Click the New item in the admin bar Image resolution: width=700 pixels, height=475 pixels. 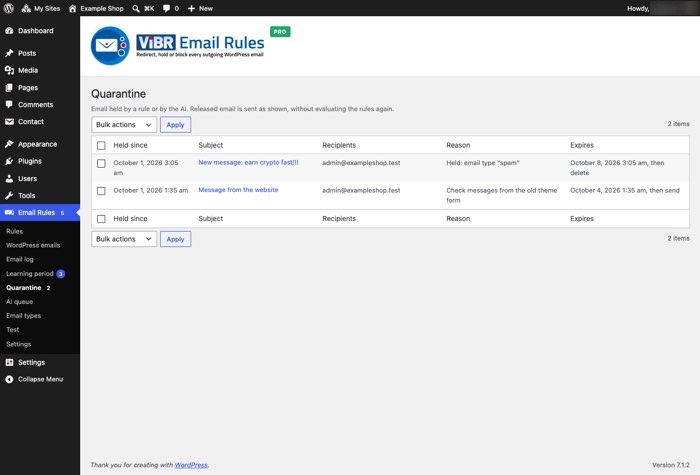(x=200, y=8)
